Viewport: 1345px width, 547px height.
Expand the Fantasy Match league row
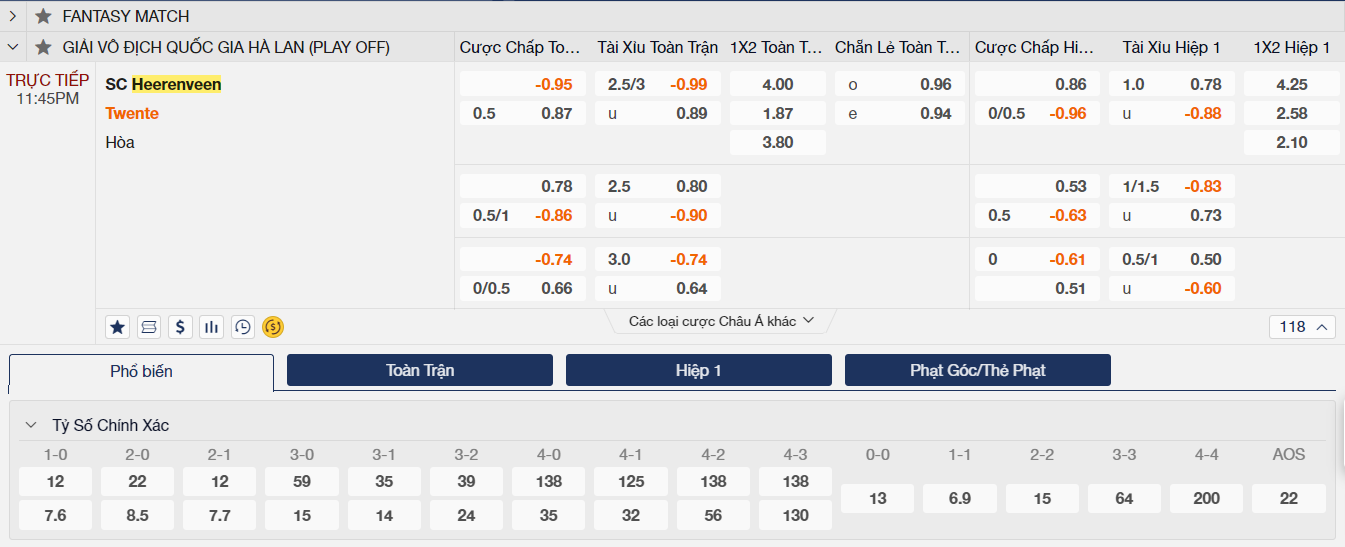(x=13, y=16)
